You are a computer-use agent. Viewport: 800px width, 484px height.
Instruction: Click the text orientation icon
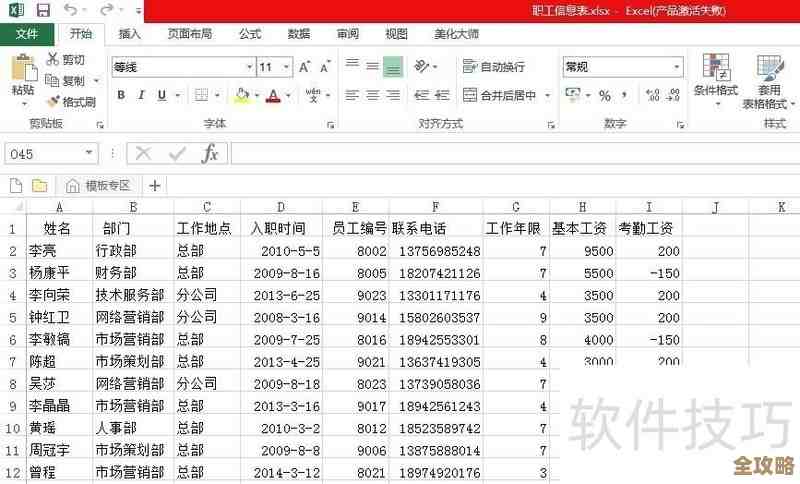[422, 66]
